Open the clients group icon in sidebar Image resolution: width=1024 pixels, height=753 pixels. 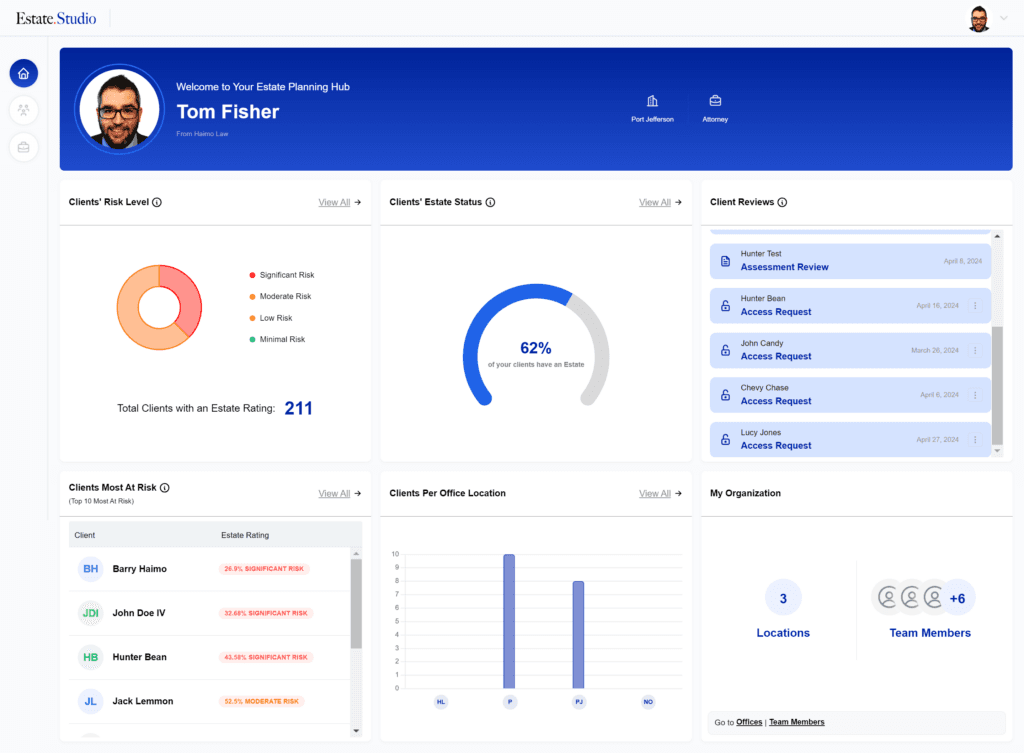pyautogui.click(x=24, y=110)
